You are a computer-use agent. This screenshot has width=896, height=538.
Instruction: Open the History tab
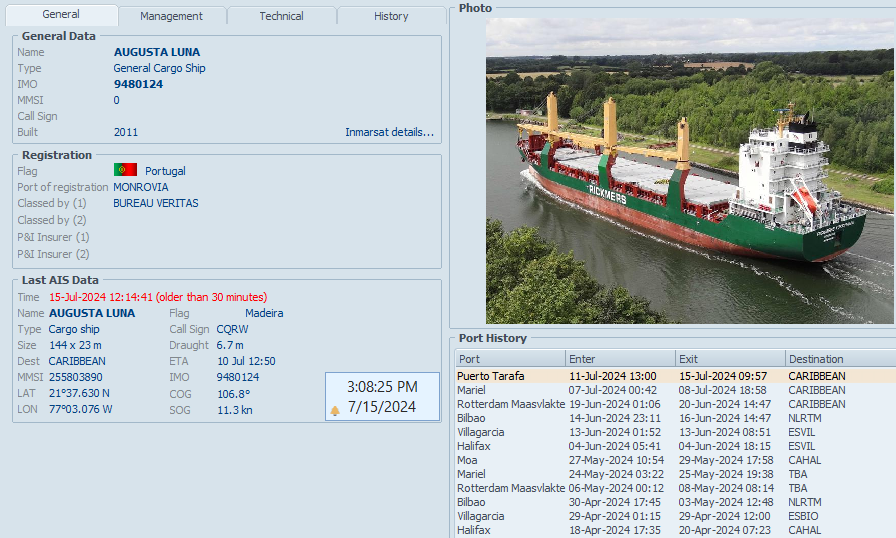pyautogui.click(x=391, y=16)
